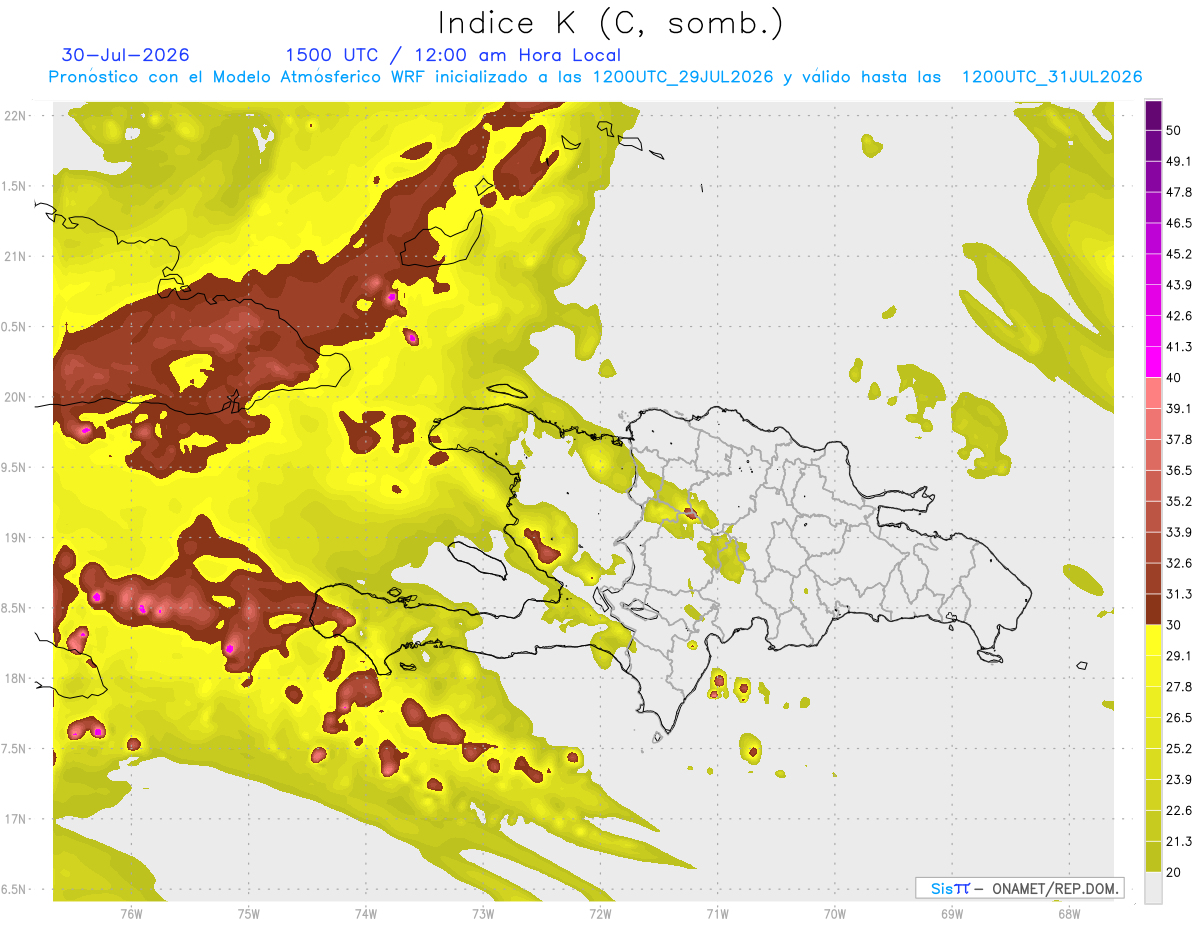1200x927 pixels.
Task: Click the "23.9" color scale label
Action: [x=1179, y=779]
